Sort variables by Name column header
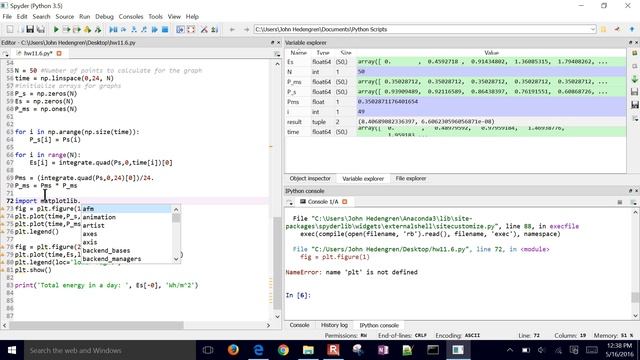 298,53
